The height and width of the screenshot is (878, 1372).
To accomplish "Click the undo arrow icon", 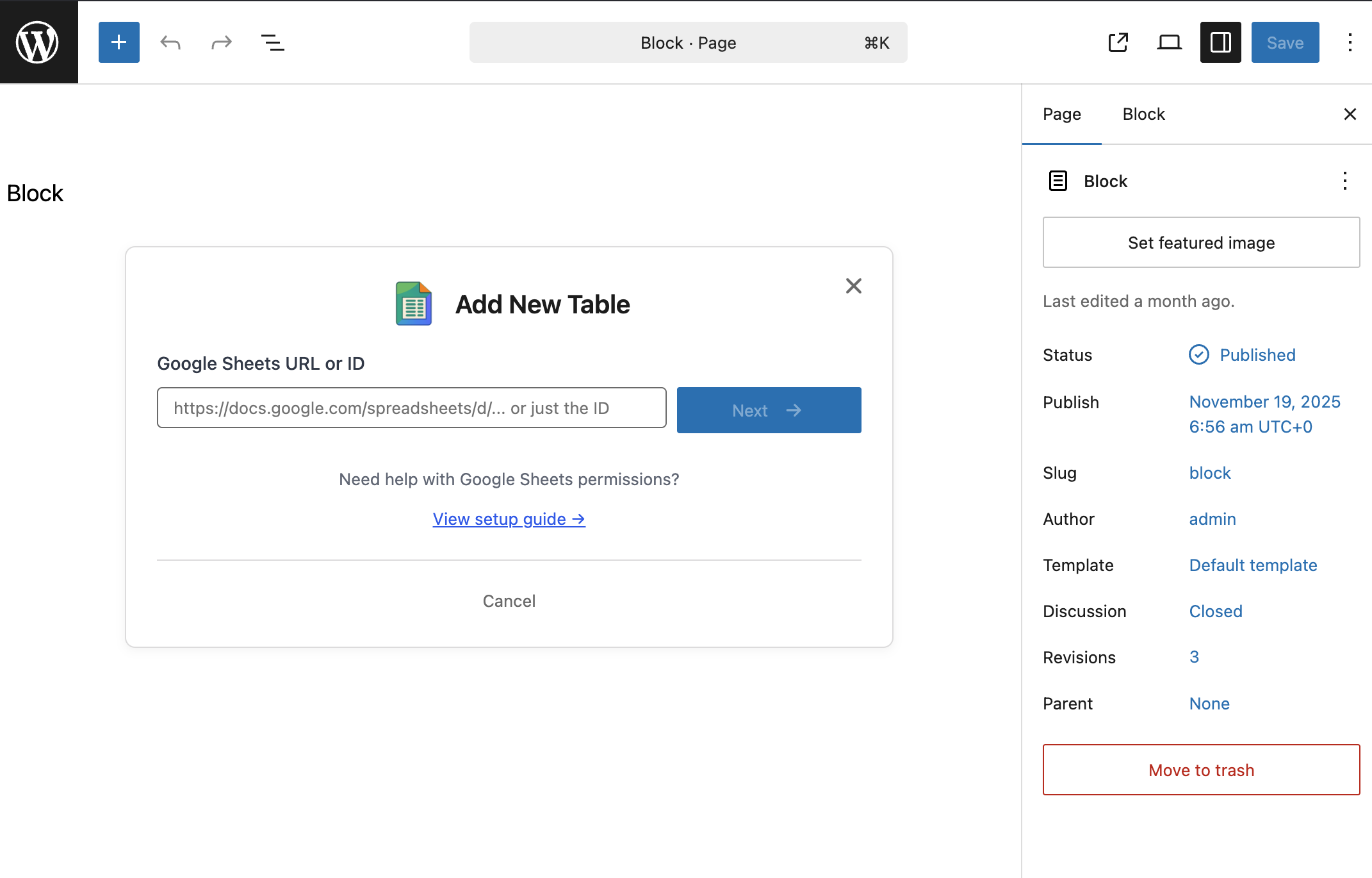I will (x=170, y=42).
